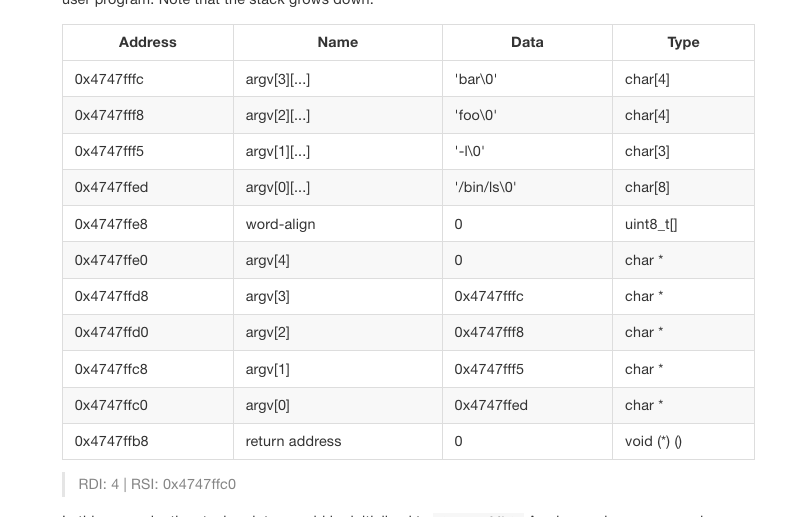The width and height of the screenshot is (797, 517).
Task: Click the Data column header
Action: pos(527,42)
